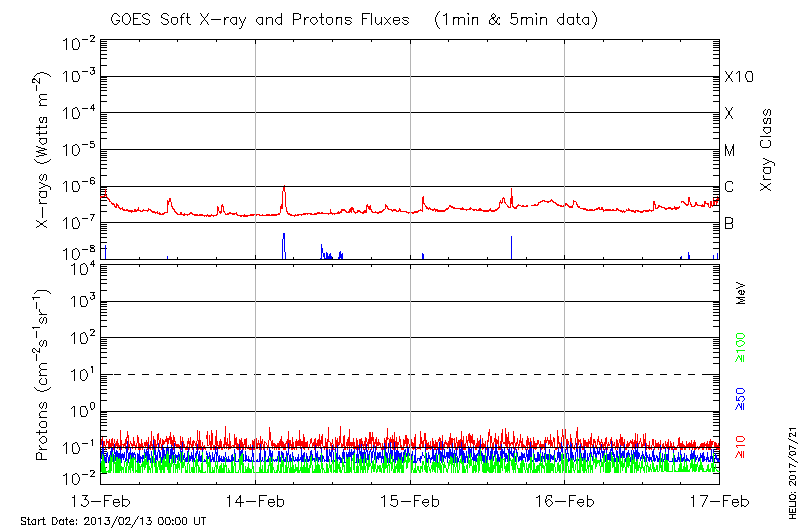Click the '17-Feb' date label on x-axis
800x530 pixels.
(x=719, y=500)
